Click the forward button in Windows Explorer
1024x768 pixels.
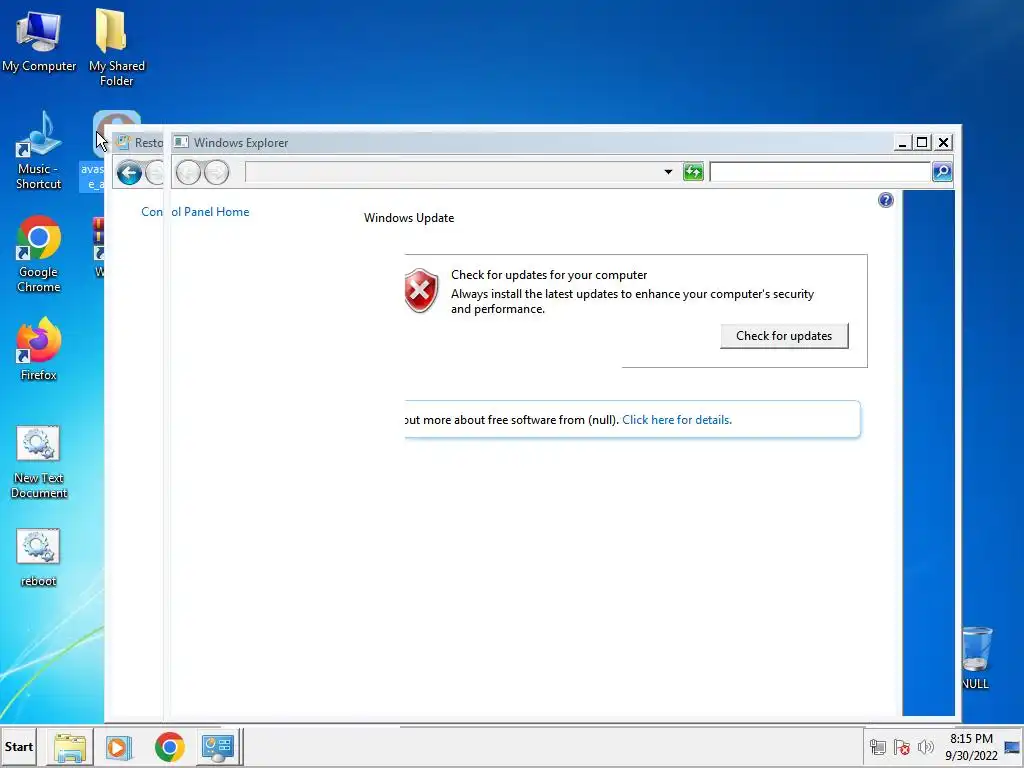(x=217, y=172)
